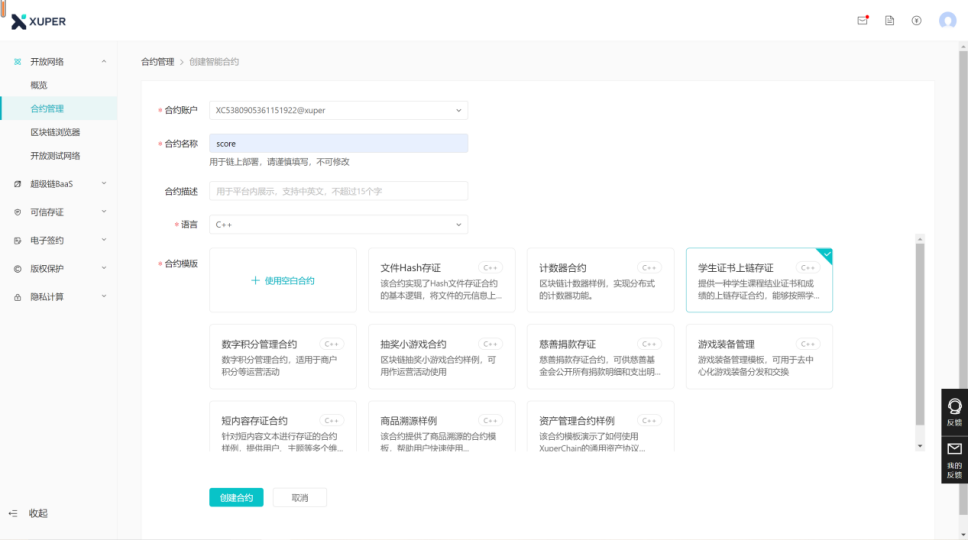Open the document icon in header
The image size is (968, 540).
tap(889, 21)
